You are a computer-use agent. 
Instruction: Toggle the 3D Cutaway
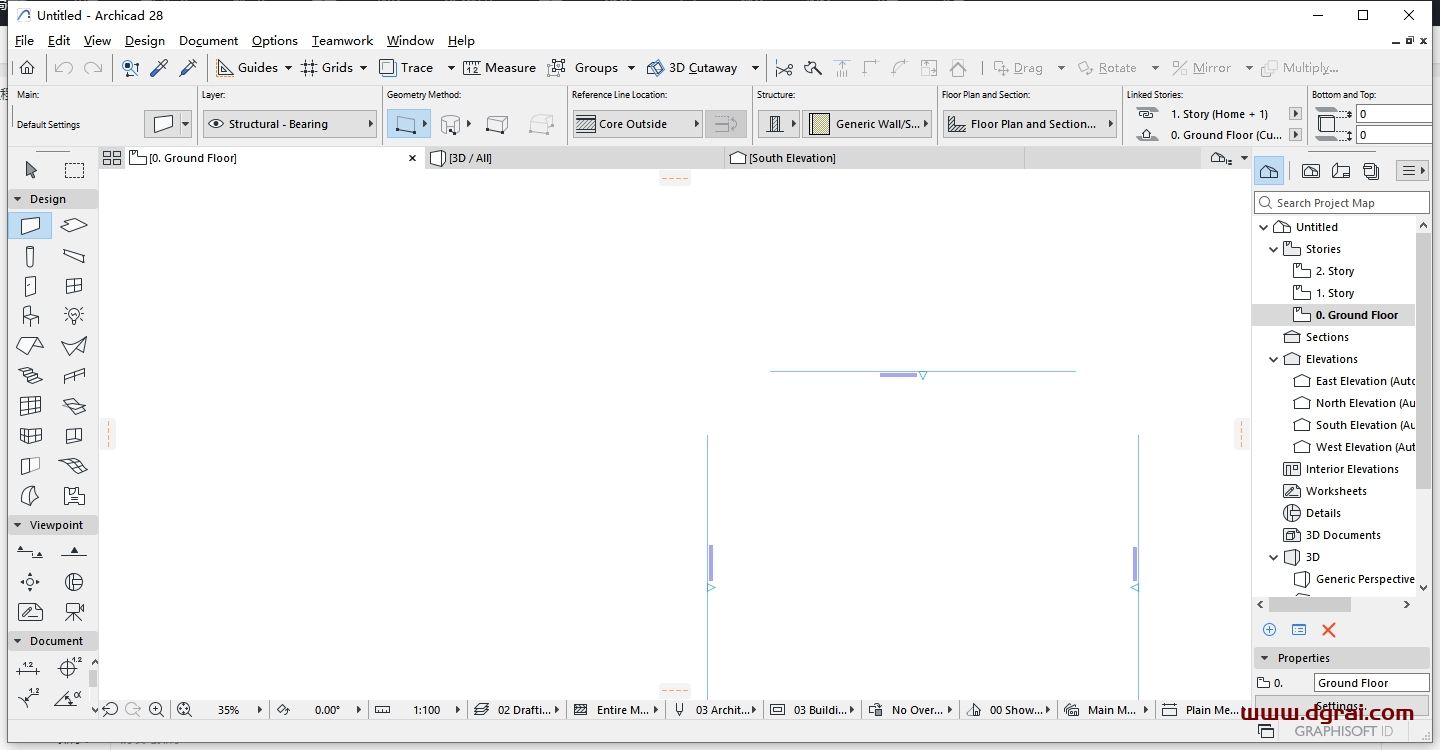coord(692,68)
